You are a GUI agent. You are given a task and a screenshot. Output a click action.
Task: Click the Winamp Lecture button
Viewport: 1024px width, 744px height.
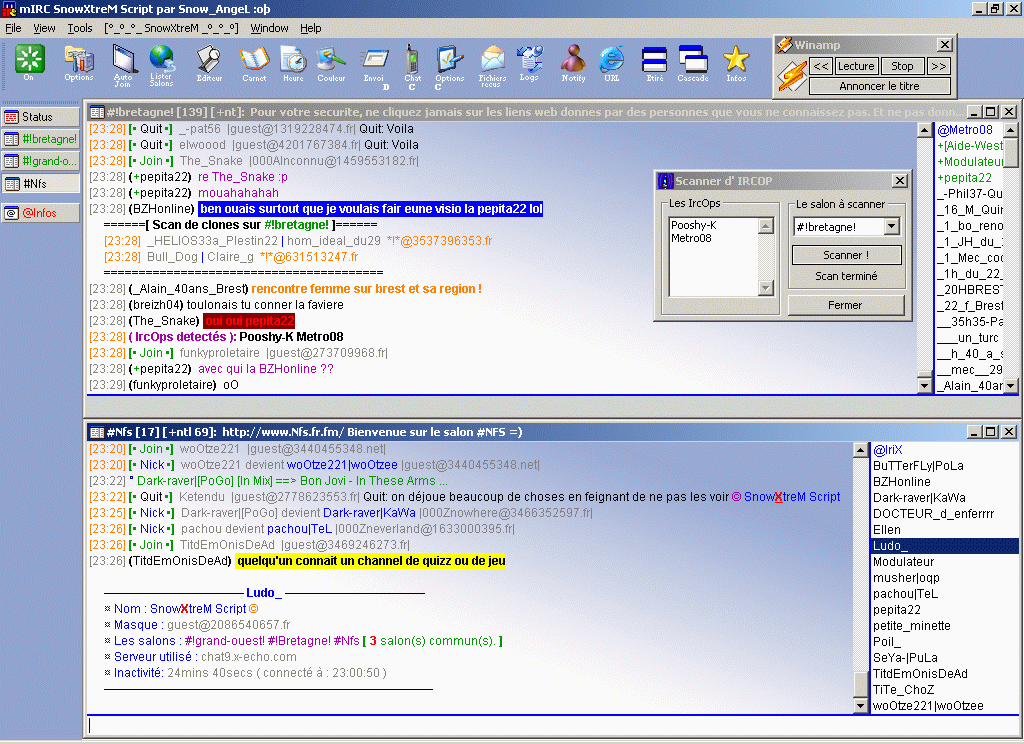pyautogui.click(x=856, y=66)
